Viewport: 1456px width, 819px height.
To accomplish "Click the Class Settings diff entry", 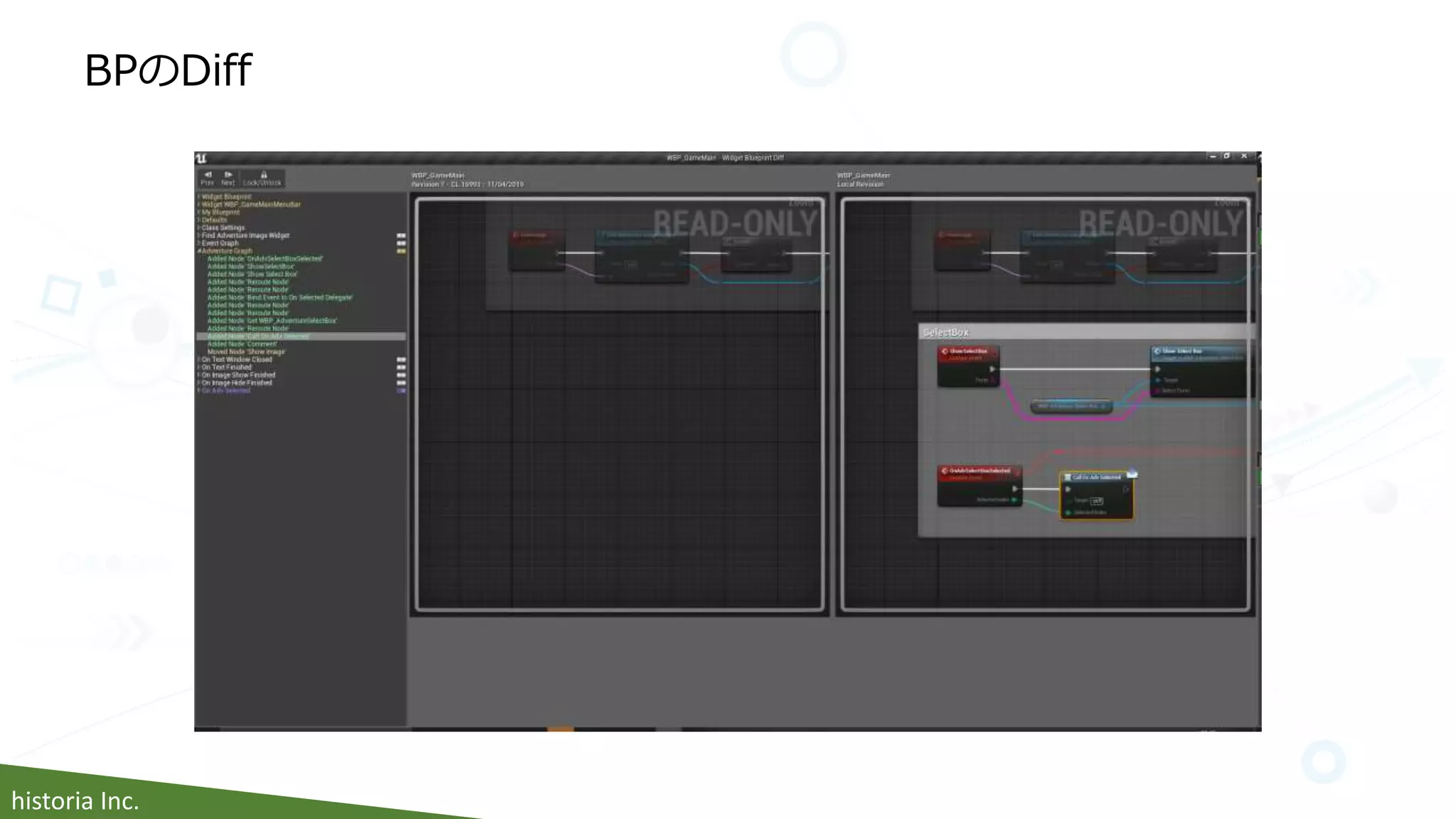I will coord(223,228).
